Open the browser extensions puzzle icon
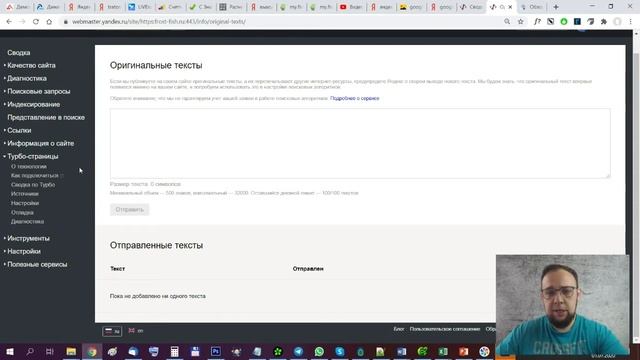 click(x=604, y=22)
